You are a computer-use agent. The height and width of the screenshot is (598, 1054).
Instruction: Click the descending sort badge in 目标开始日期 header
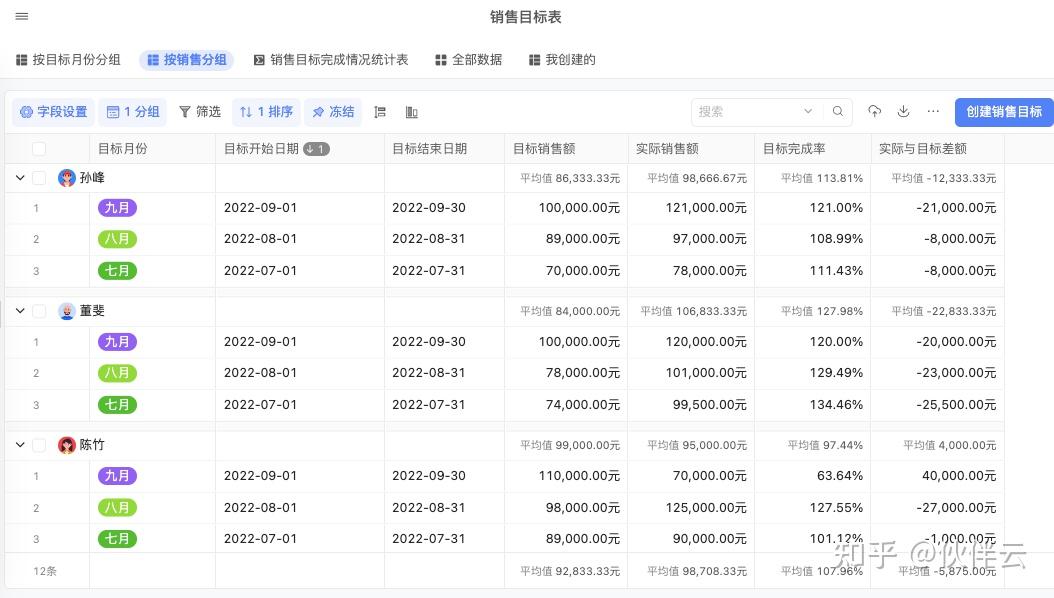[316, 149]
